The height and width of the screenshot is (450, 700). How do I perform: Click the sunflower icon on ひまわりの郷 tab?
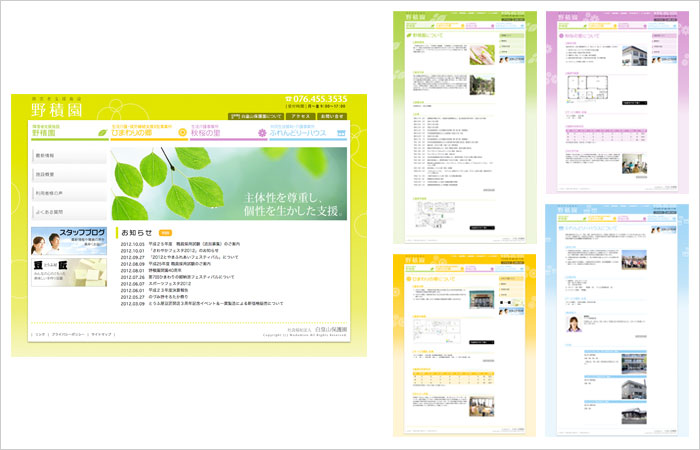pos(182,132)
